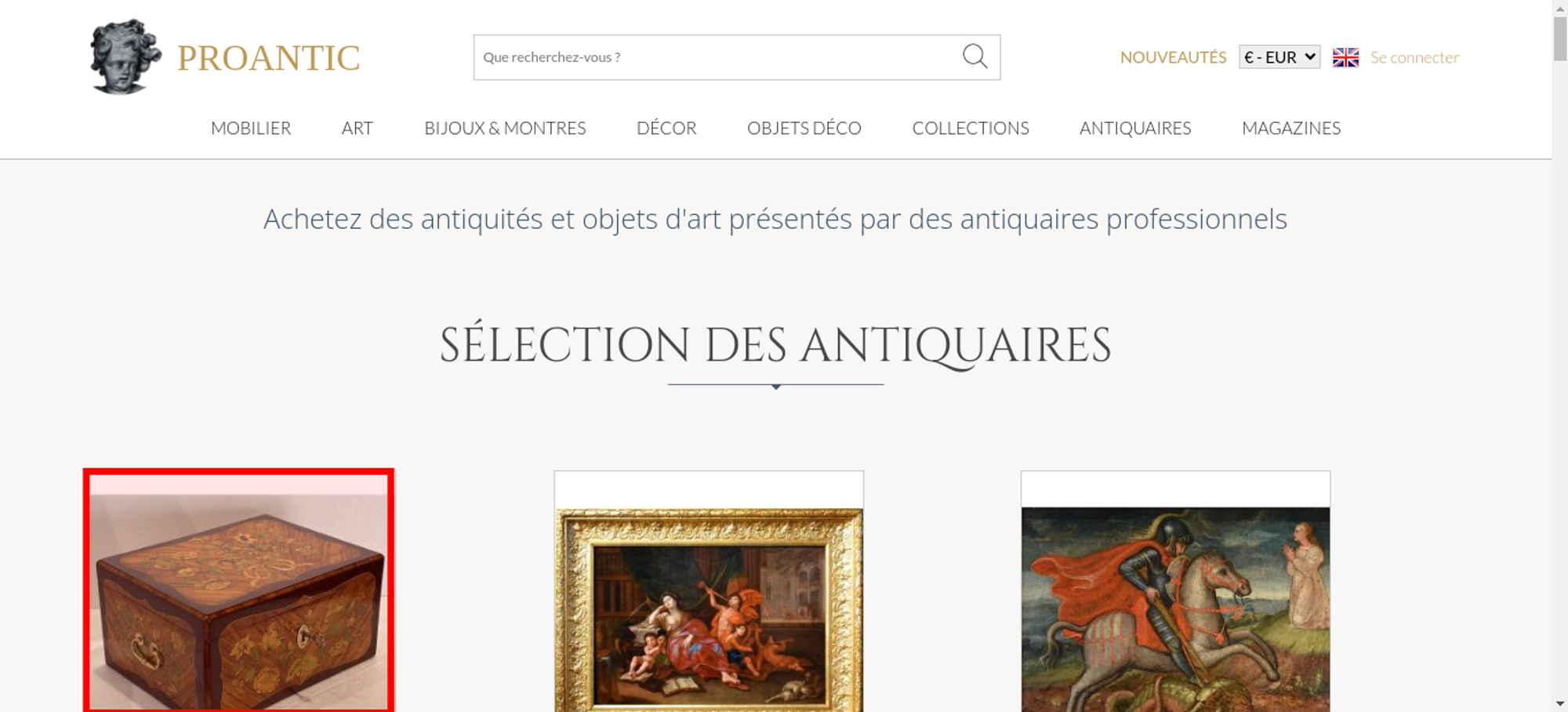
Task: Select the DÉCOR menu item
Action: (x=666, y=128)
